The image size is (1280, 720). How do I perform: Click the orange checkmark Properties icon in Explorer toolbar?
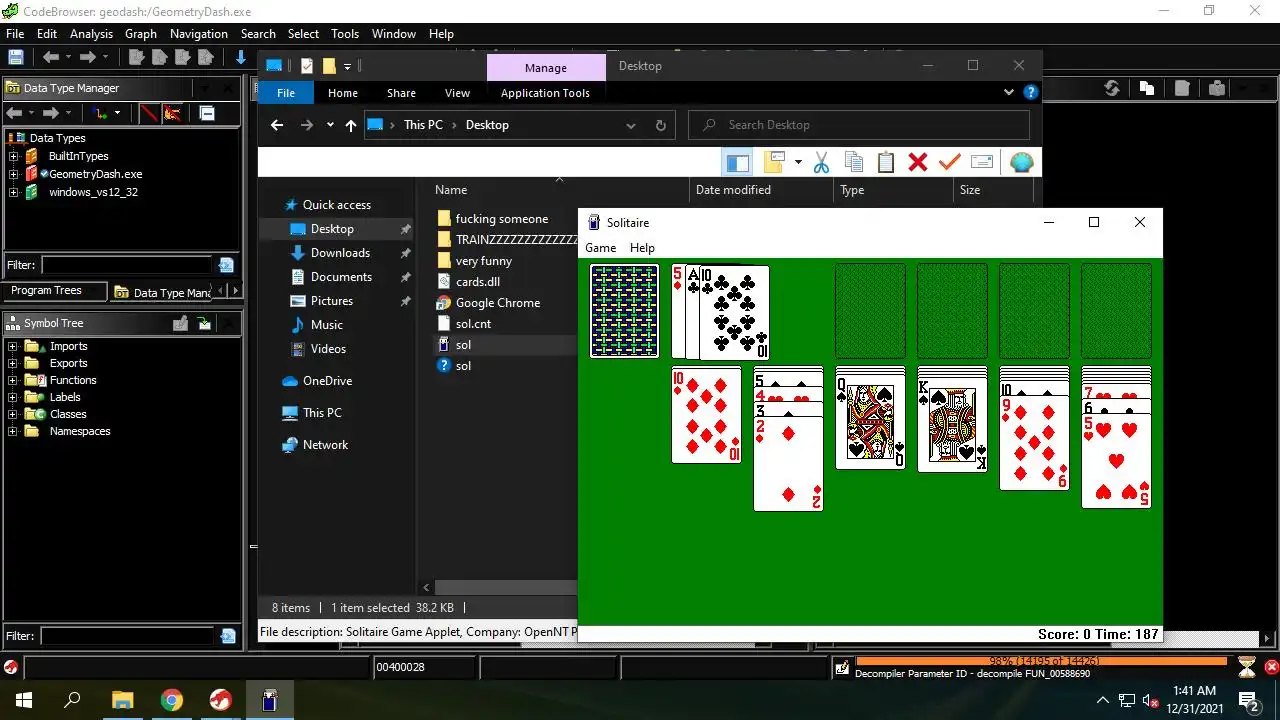[x=950, y=162]
